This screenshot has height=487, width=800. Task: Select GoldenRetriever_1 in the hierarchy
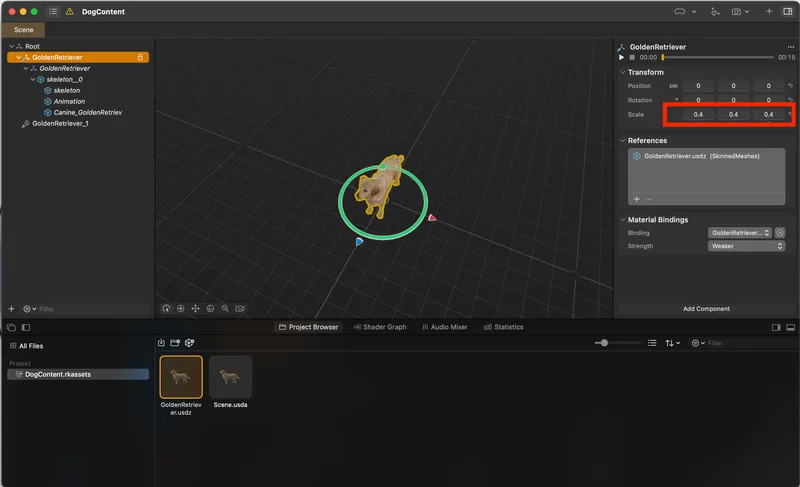click(60, 123)
